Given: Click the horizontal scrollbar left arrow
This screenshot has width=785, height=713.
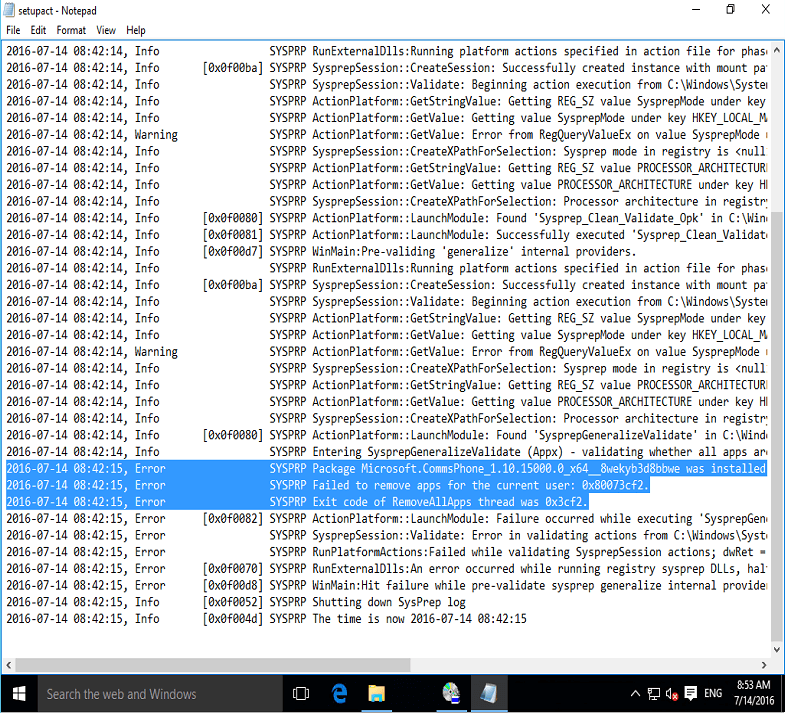Looking at the screenshot, I should [x=9, y=665].
